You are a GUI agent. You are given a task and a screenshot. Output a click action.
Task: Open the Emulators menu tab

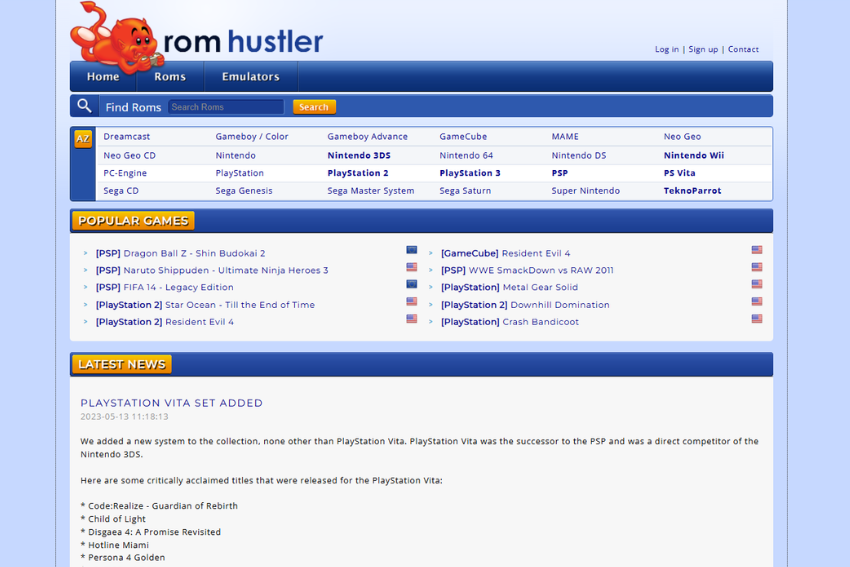(250, 76)
